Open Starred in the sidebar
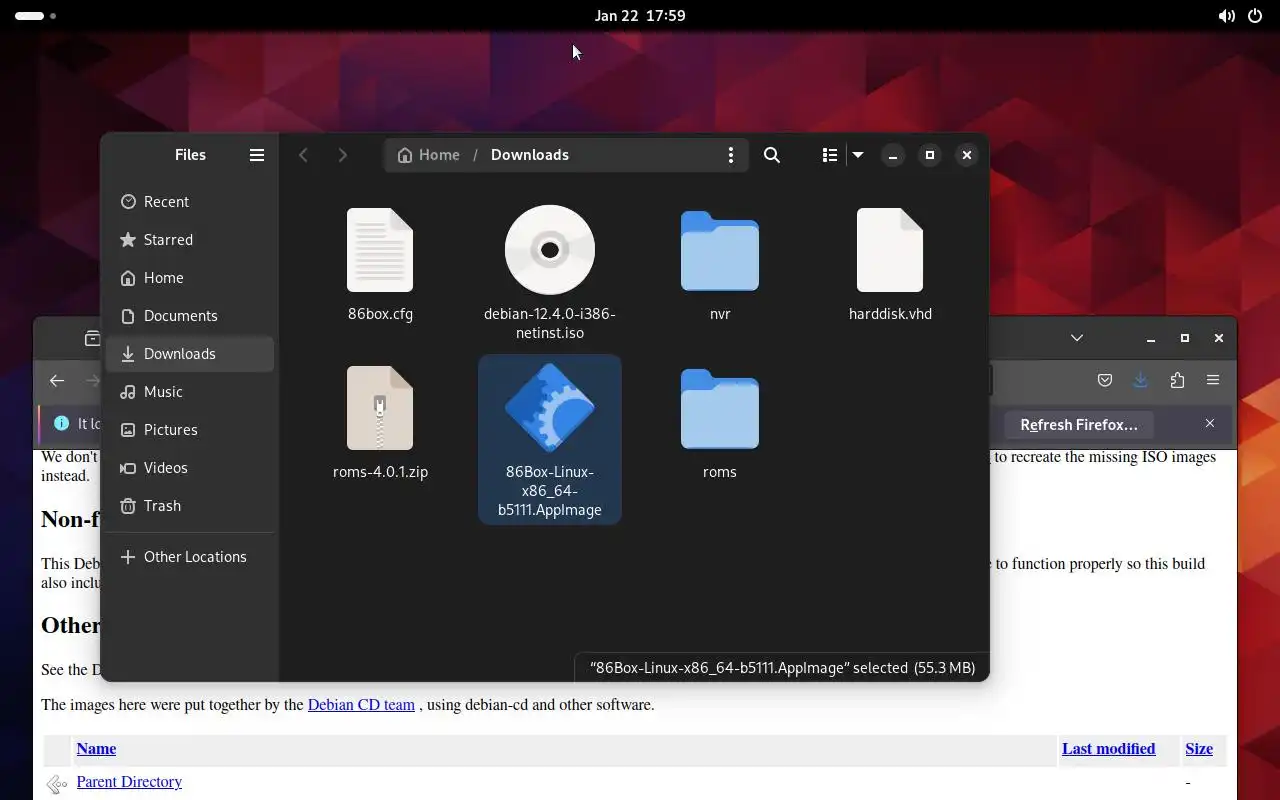Image resolution: width=1280 pixels, height=800 pixels. coord(190,240)
